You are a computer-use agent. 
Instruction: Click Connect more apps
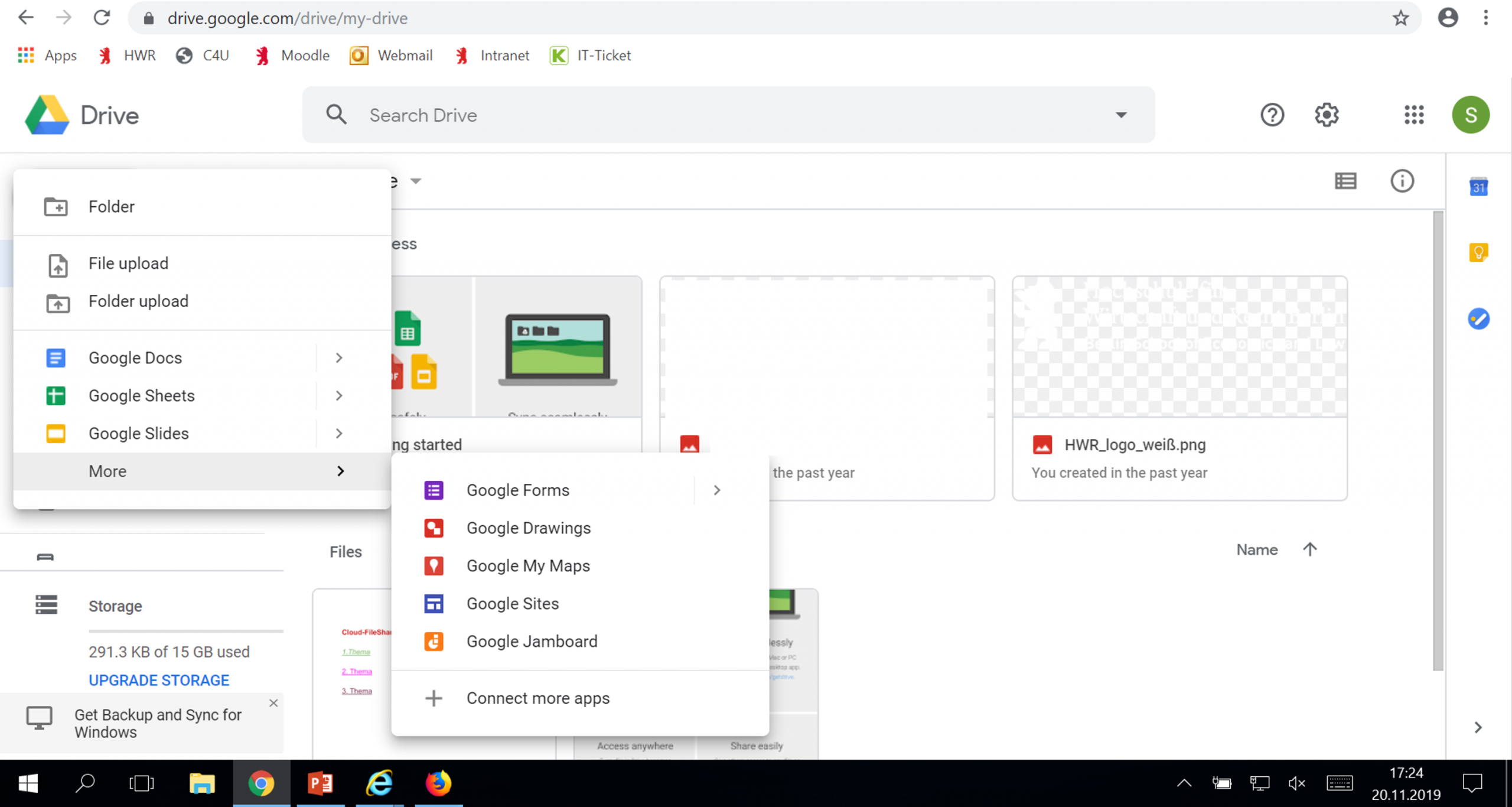click(x=537, y=698)
